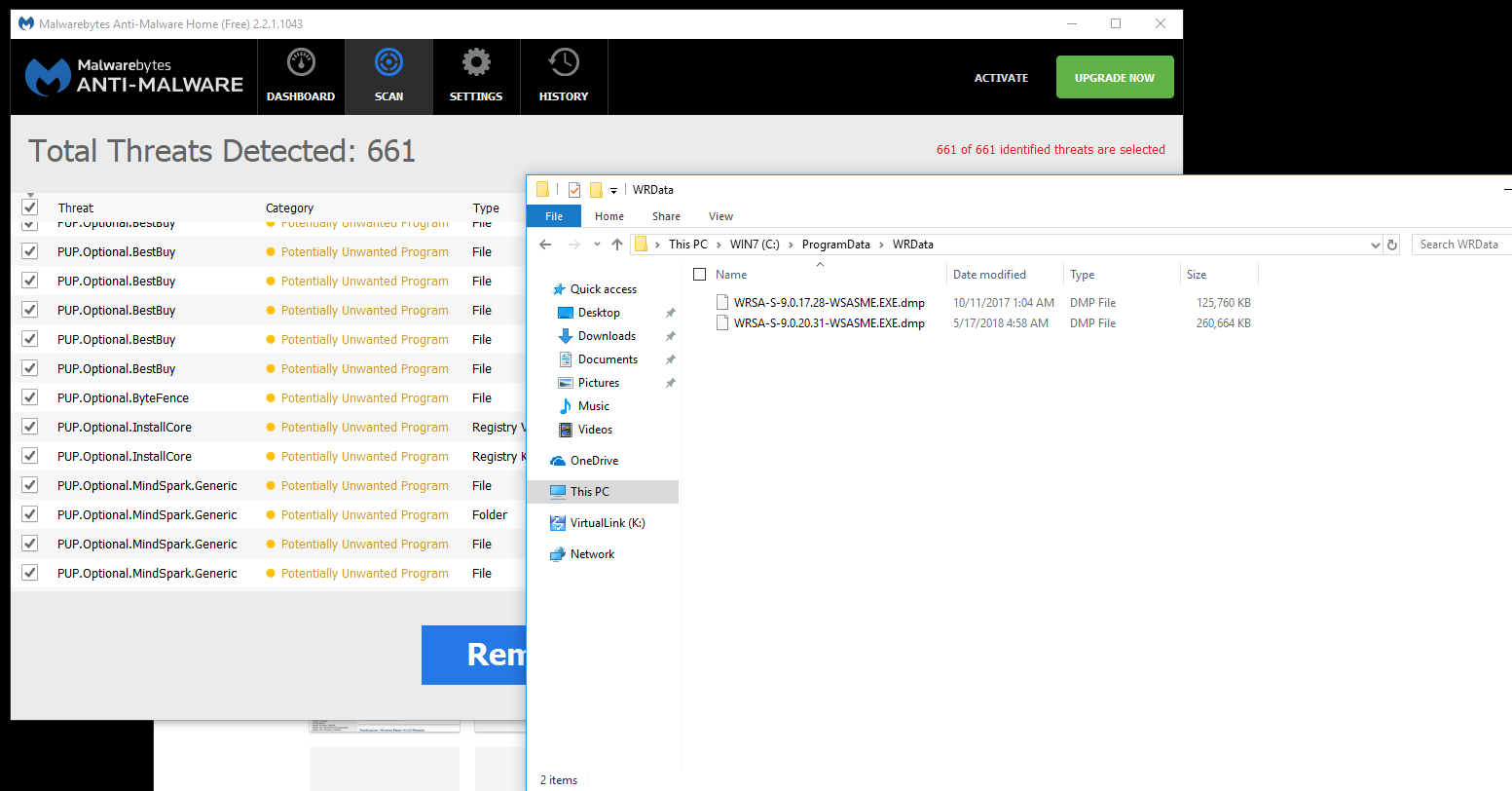Screen dimensions: 1512x791
Task: Open the Malwarebytes Settings tab
Action: click(x=476, y=77)
